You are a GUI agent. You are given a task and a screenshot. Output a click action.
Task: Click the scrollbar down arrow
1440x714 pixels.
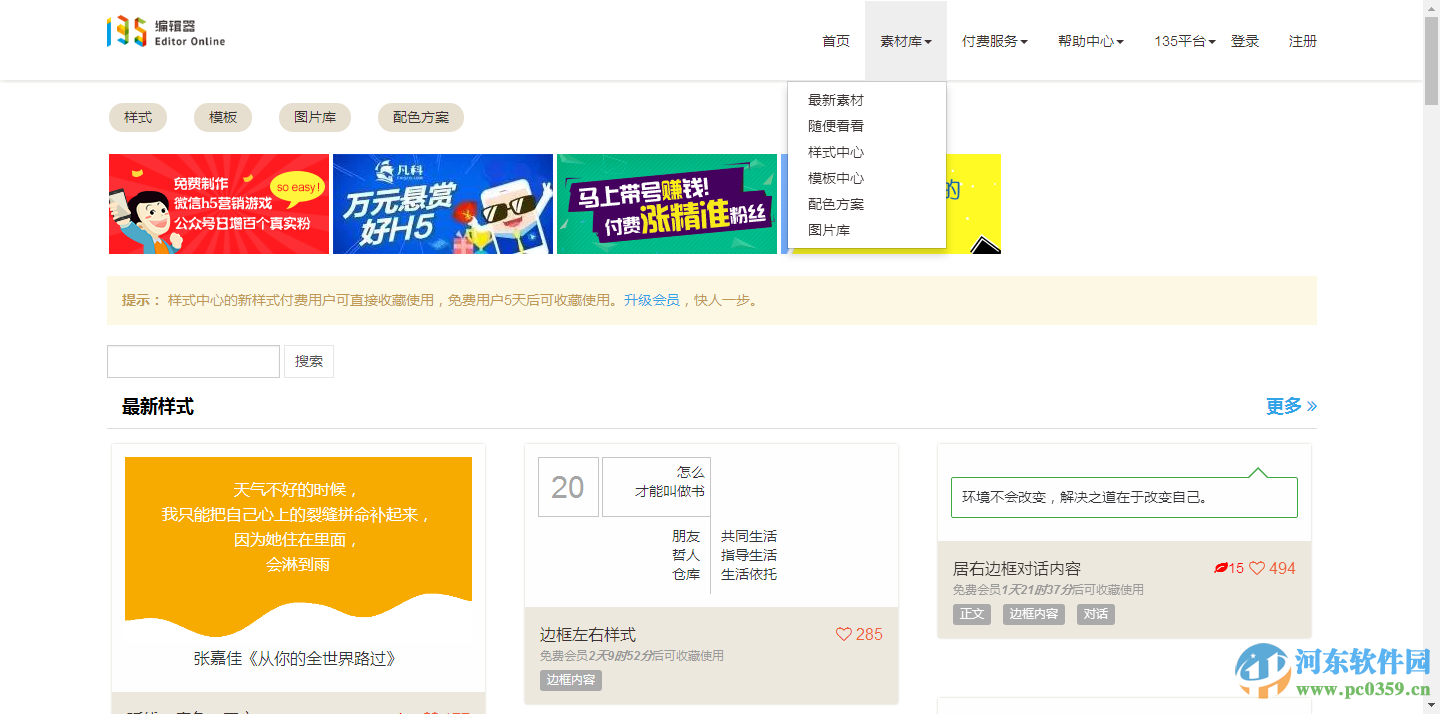pos(1431,706)
